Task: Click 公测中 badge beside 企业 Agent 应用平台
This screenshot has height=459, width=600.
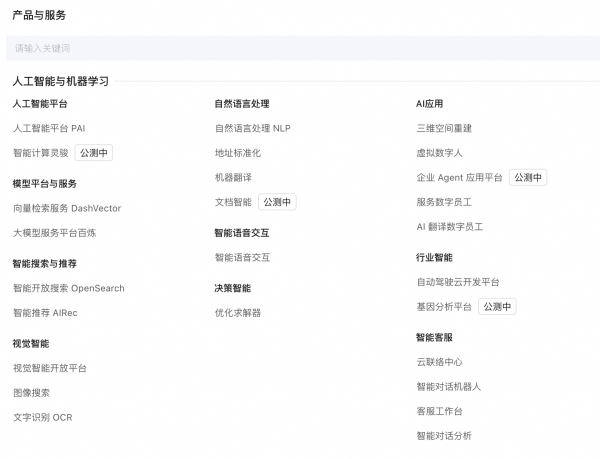Action: click(x=528, y=177)
